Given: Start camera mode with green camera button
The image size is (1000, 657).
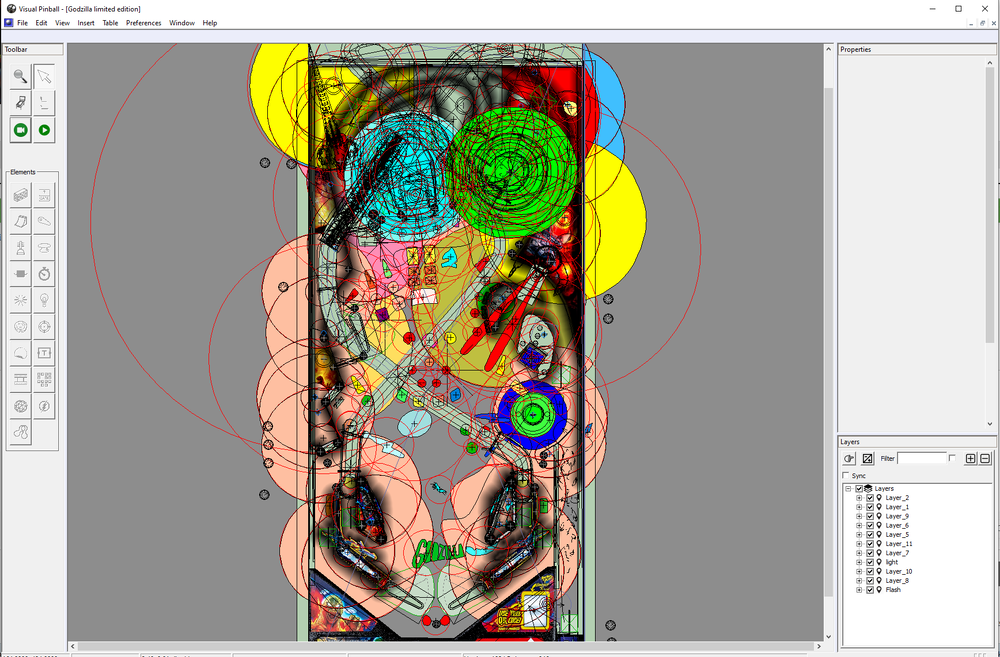Looking at the screenshot, I should 20,130.
